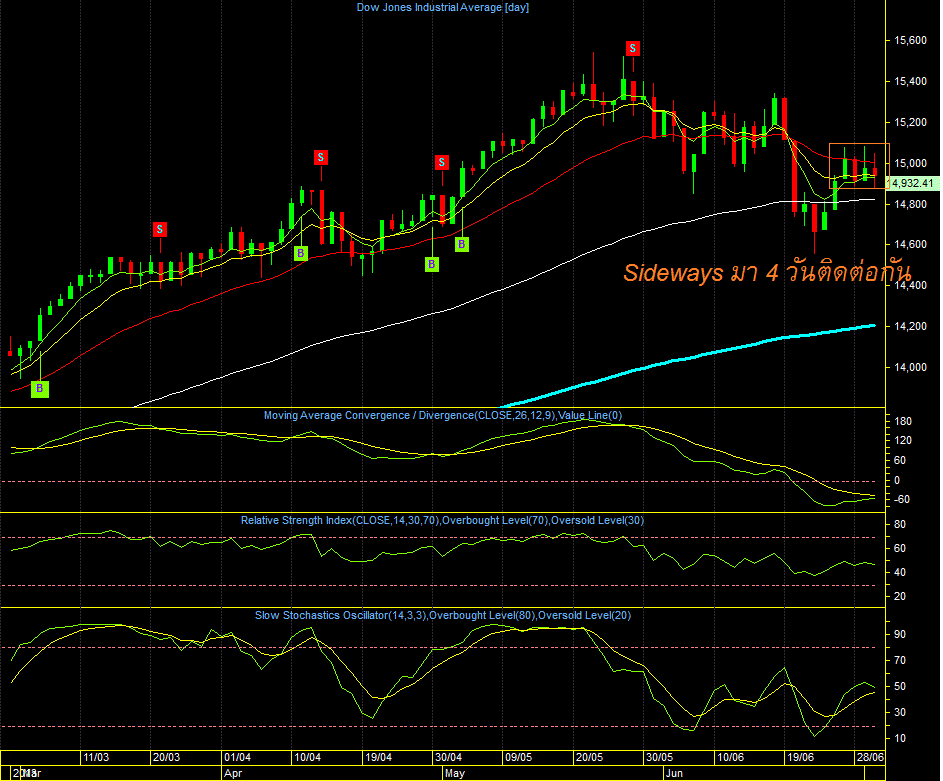Click the 14,800 price axis label
The image size is (943, 781).
(911, 204)
